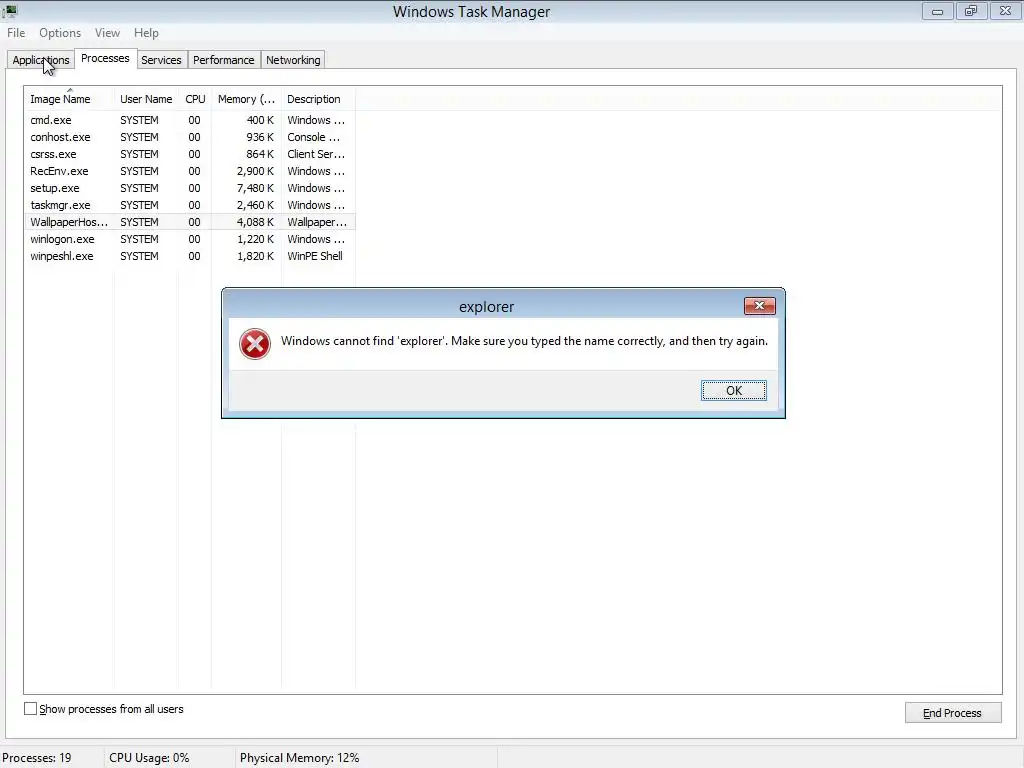Switch to the Services tab

[161, 60]
